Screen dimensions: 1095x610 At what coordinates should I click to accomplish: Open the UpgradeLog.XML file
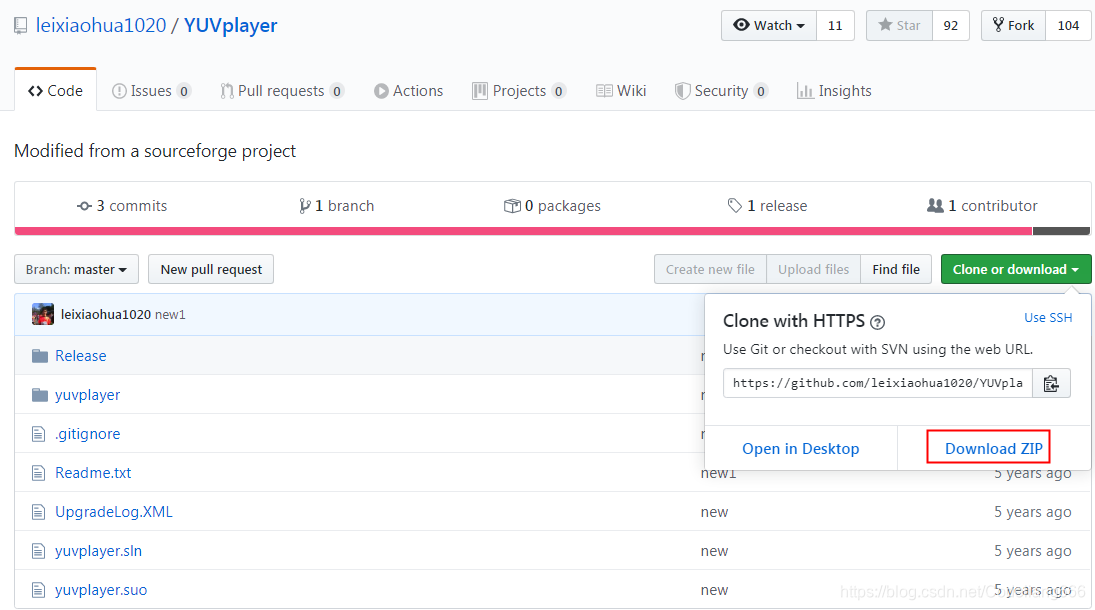[x=114, y=511]
